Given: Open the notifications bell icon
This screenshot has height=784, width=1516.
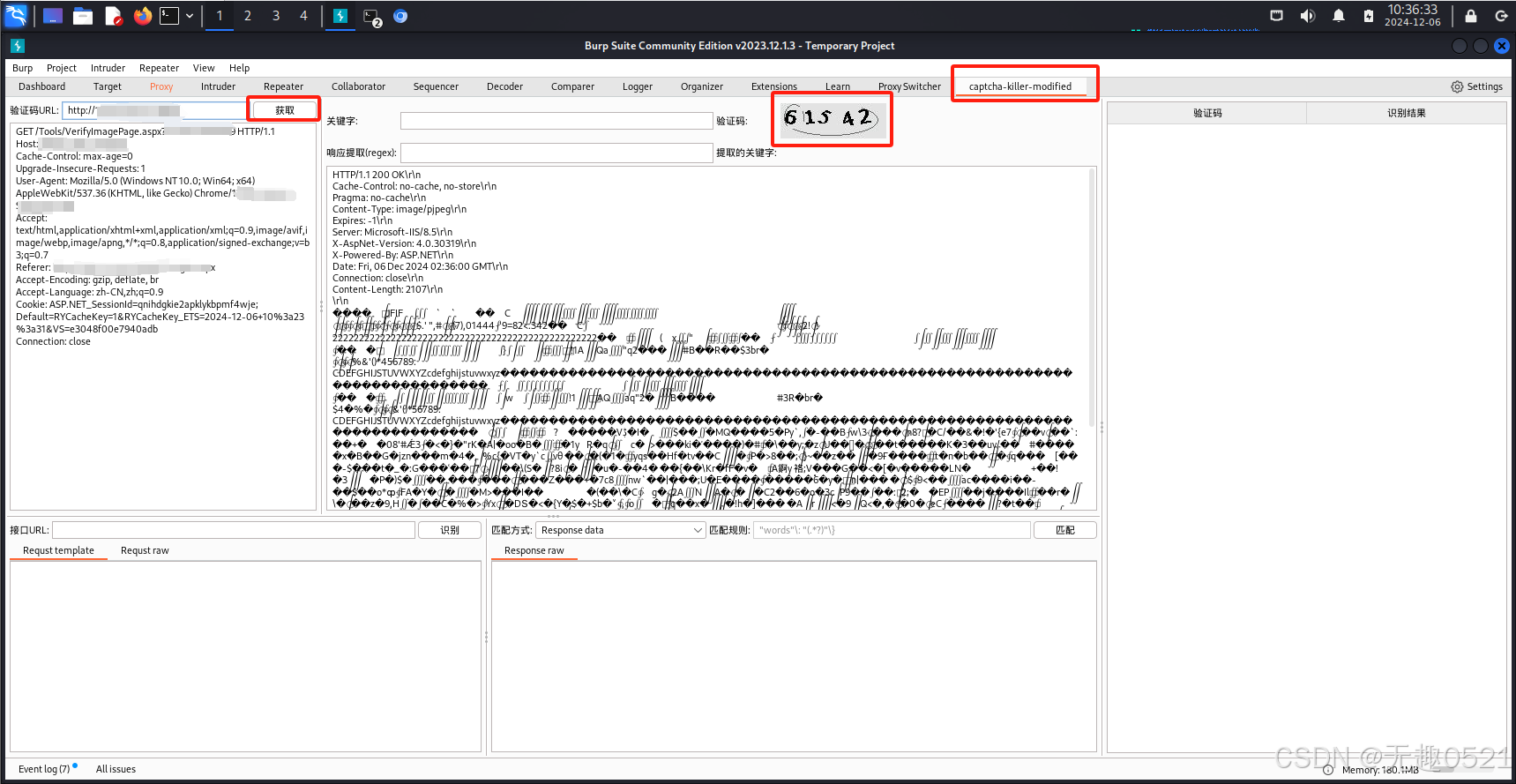Looking at the screenshot, I should pyautogui.click(x=1339, y=16).
